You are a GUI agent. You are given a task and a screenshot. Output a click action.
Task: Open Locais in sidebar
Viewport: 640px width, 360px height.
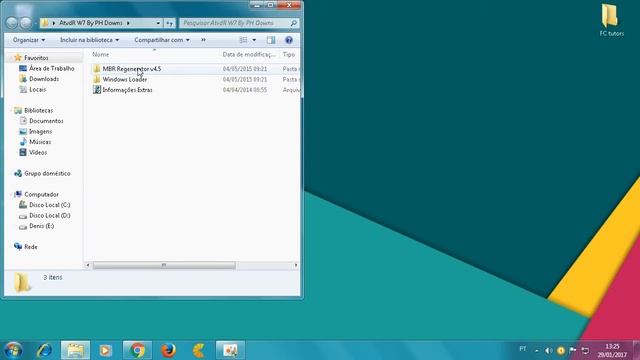tap(37, 89)
